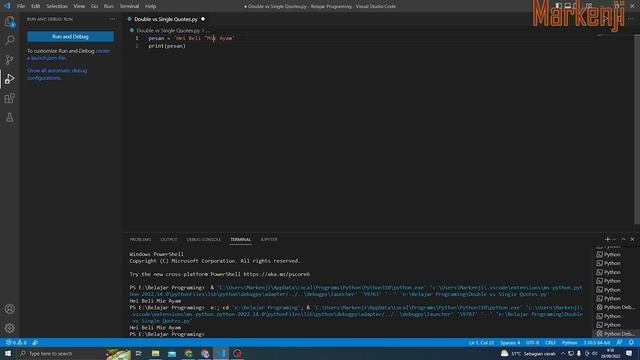Click the VS Code logo in title bar
Image resolution: width=640 pixels, height=360 pixels.
coord(7,6)
